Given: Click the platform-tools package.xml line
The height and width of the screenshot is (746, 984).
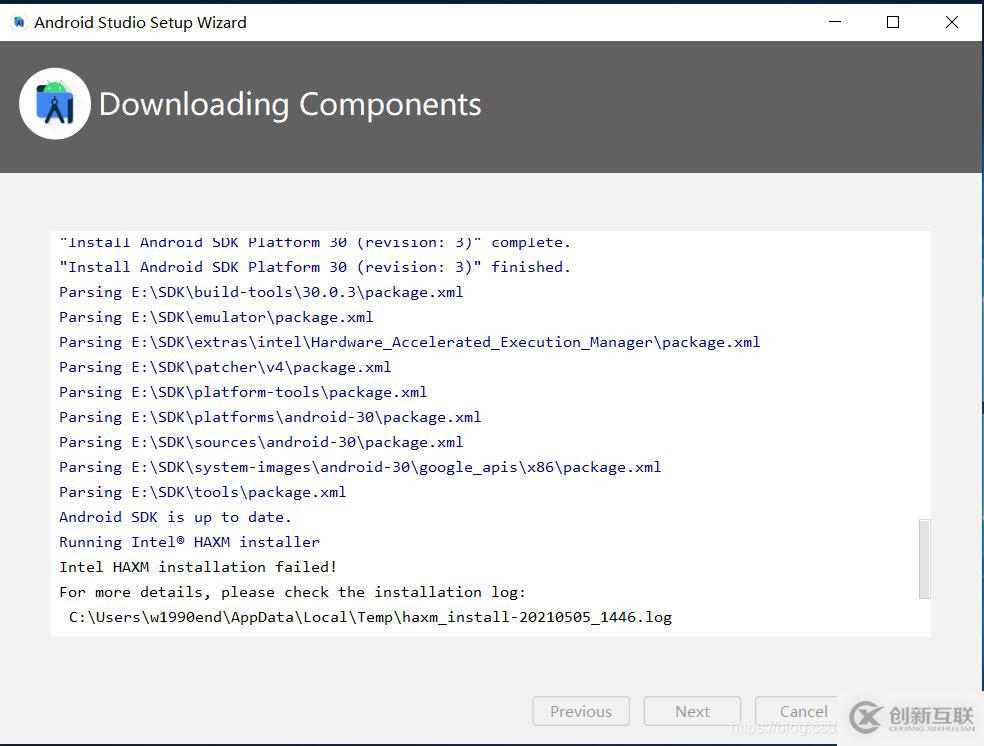Looking at the screenshot, I should 243,392.
